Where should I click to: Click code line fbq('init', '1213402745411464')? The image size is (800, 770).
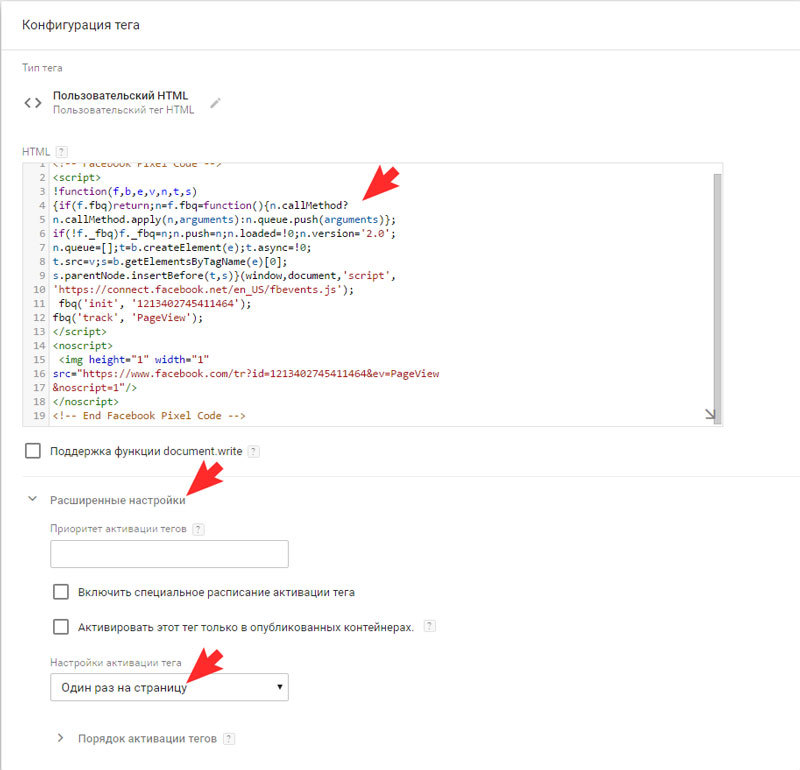click(155, 304)
